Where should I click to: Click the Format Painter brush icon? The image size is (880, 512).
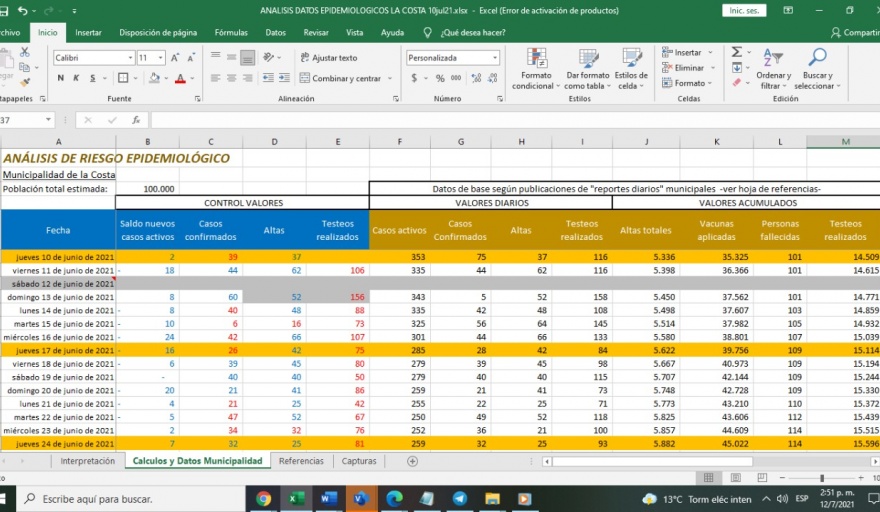23,83
